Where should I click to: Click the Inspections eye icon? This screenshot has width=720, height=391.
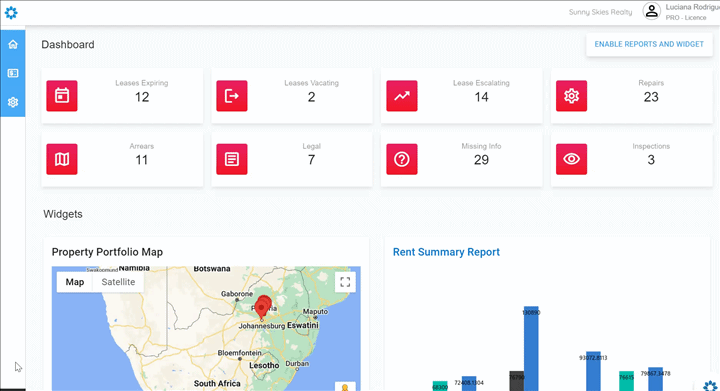[571, 159]
